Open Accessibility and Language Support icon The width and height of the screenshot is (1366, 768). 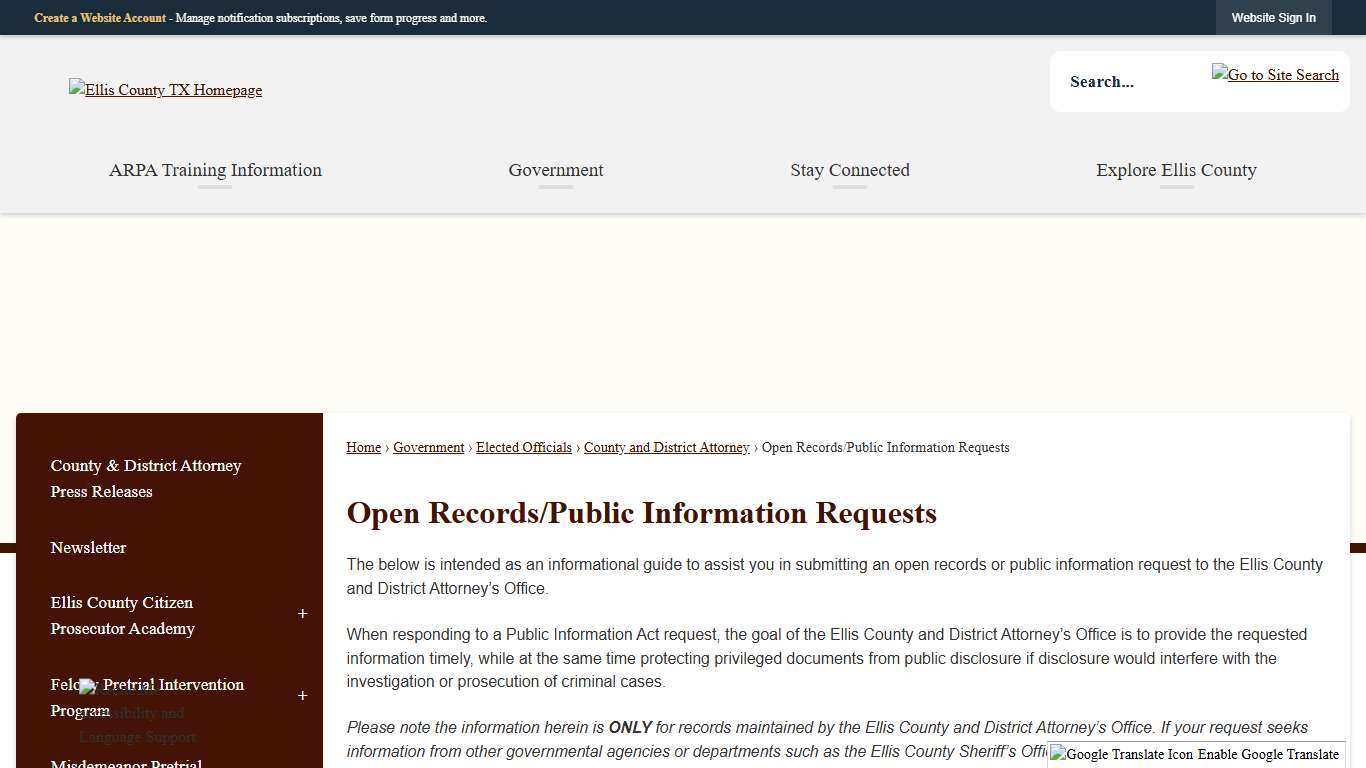tap(88, 687)
